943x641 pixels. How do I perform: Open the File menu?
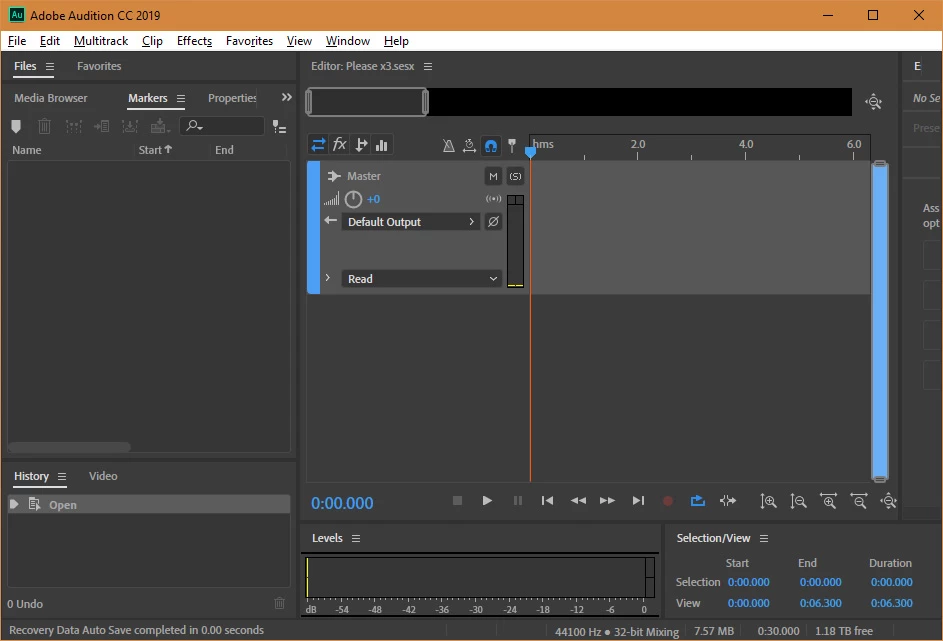click(17, 41)
